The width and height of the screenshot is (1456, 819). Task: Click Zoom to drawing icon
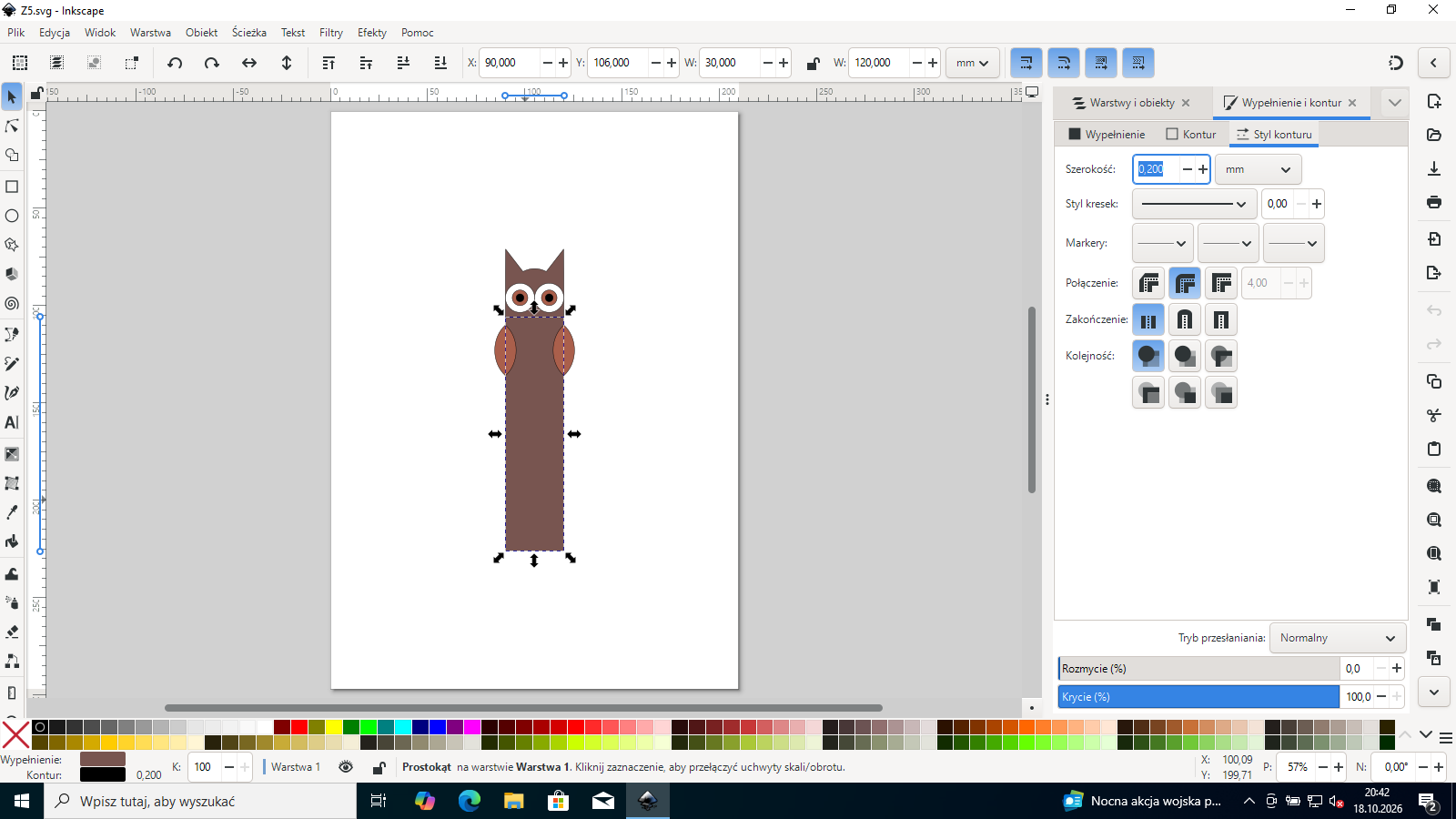[x=1434, y=520]
